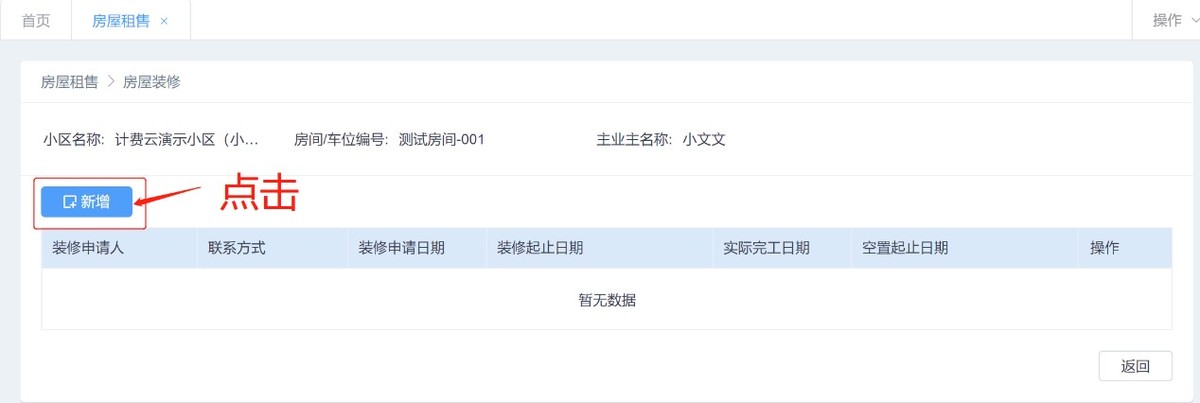The height and width of the screenshot is (403, 1200).
Task: Select the 房屋租售 tab label
Action: 121,20
